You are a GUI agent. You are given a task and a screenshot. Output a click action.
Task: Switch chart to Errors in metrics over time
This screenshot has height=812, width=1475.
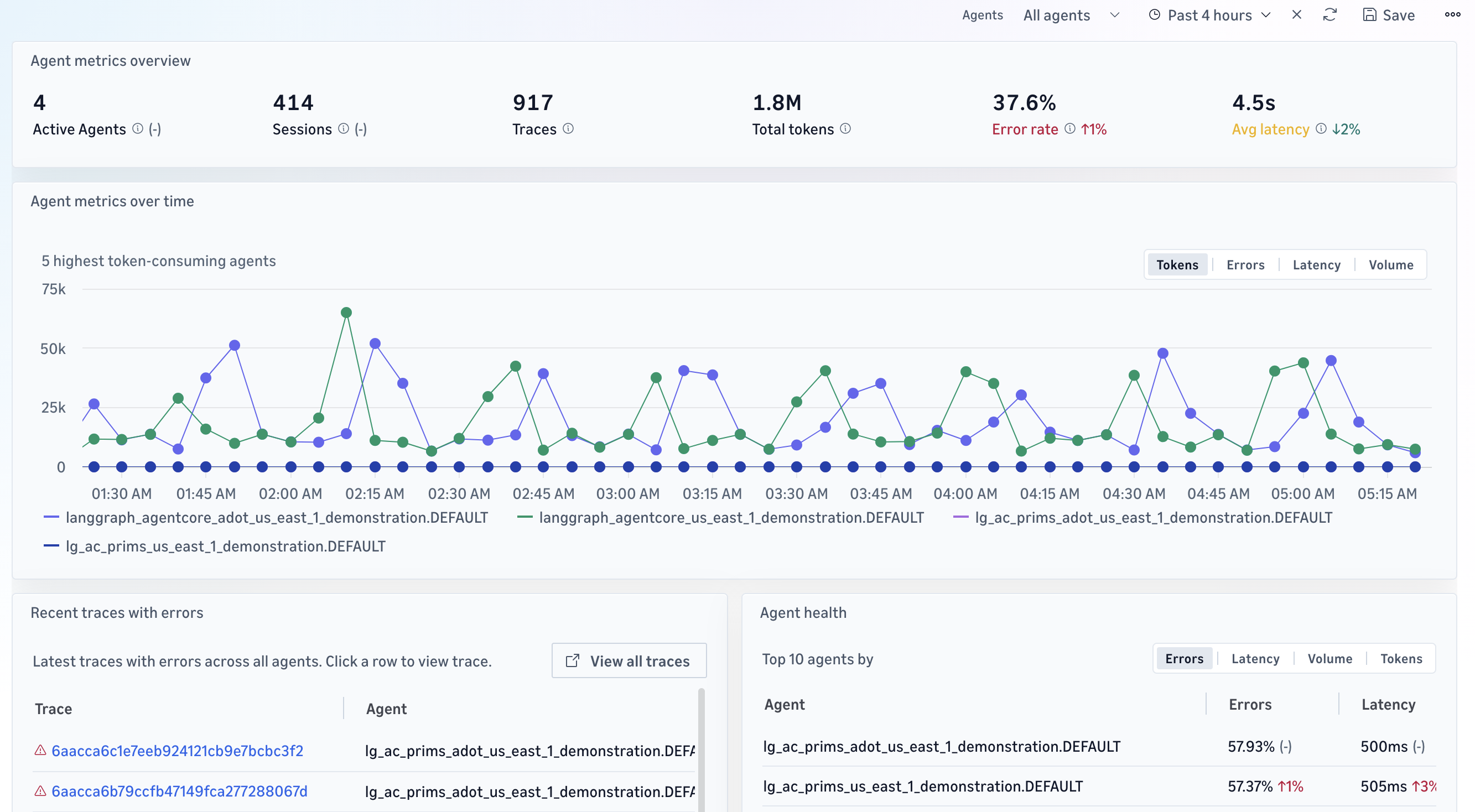pyautogui.click(x=1245, y=264)
